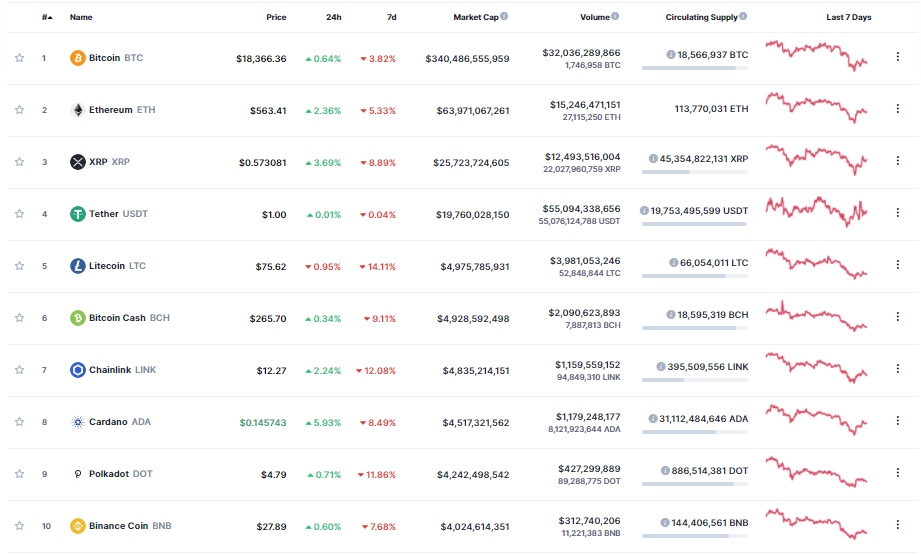The width and height of the screenshot is (921, 555).
Task: Click Bitcoin circulating supply progress bar
Action: coord(695,68)
